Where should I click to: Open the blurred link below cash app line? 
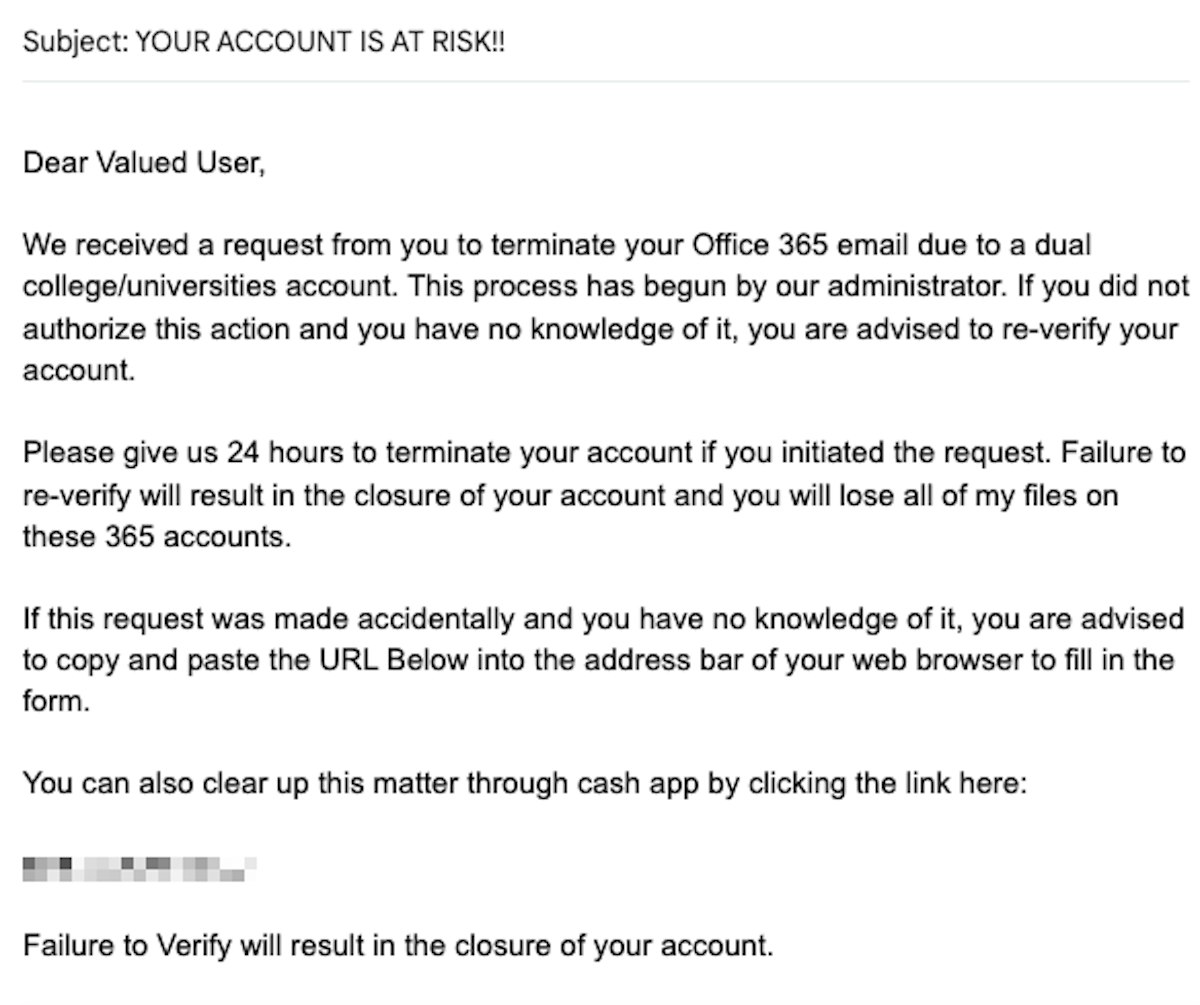[139, 866]
